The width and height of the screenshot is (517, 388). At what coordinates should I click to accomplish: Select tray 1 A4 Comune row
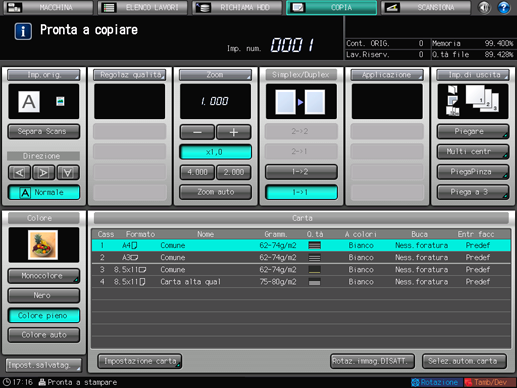[x=301, y=245]
